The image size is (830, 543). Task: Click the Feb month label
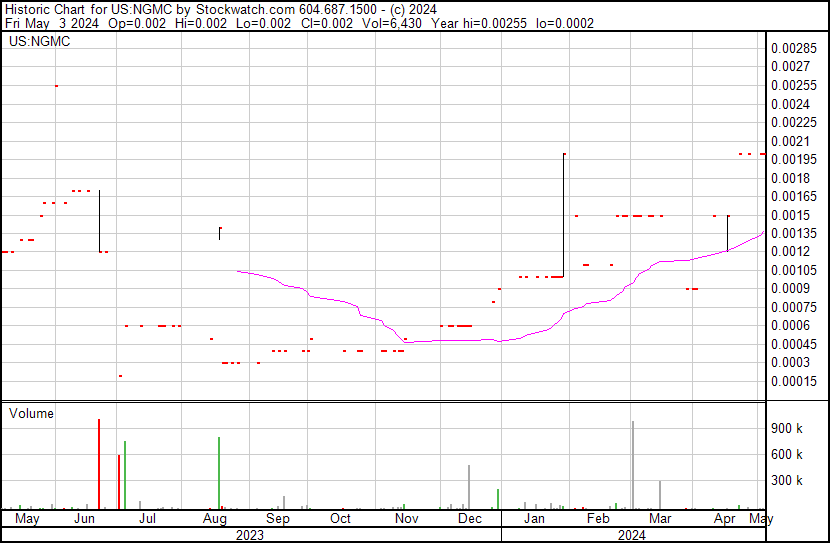point(598,518)
